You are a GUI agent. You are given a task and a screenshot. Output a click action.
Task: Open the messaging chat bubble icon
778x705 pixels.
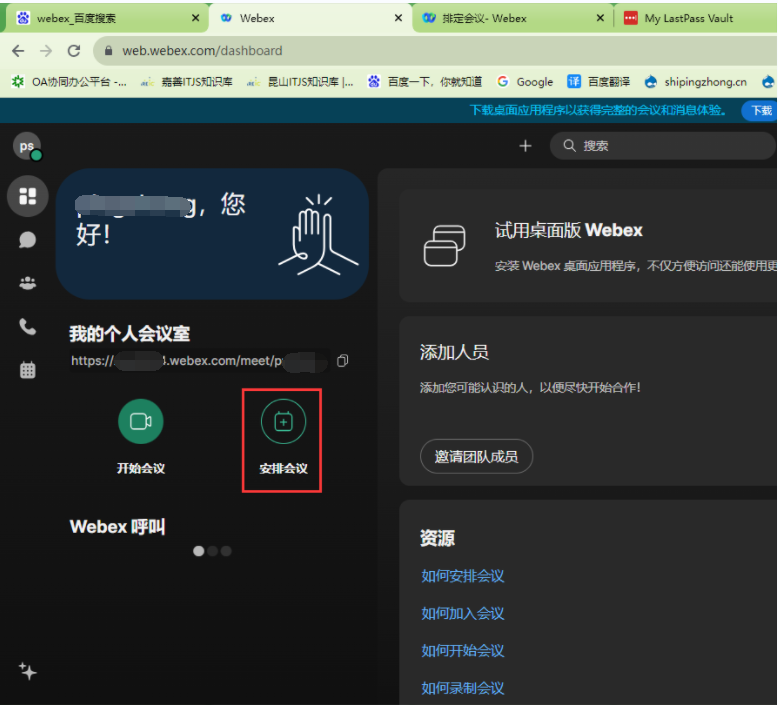[28, 240]
